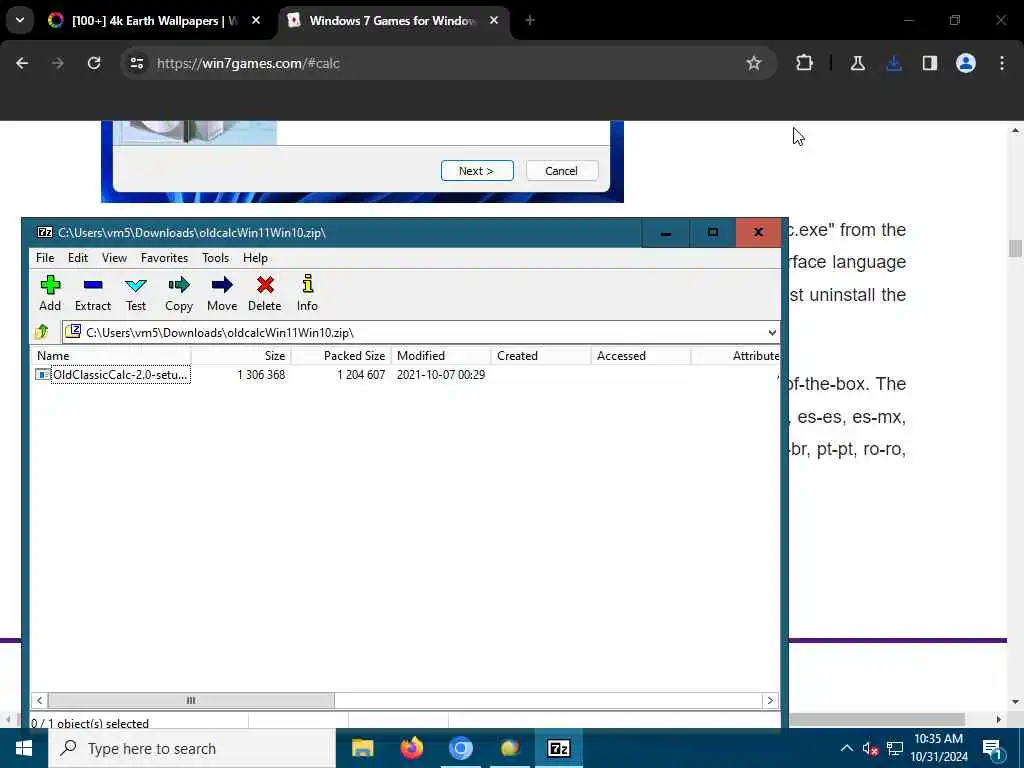The image size is (1024, 768).
Task: Click the 7-Zip scroll right arrow
Action: click(771, 701)
